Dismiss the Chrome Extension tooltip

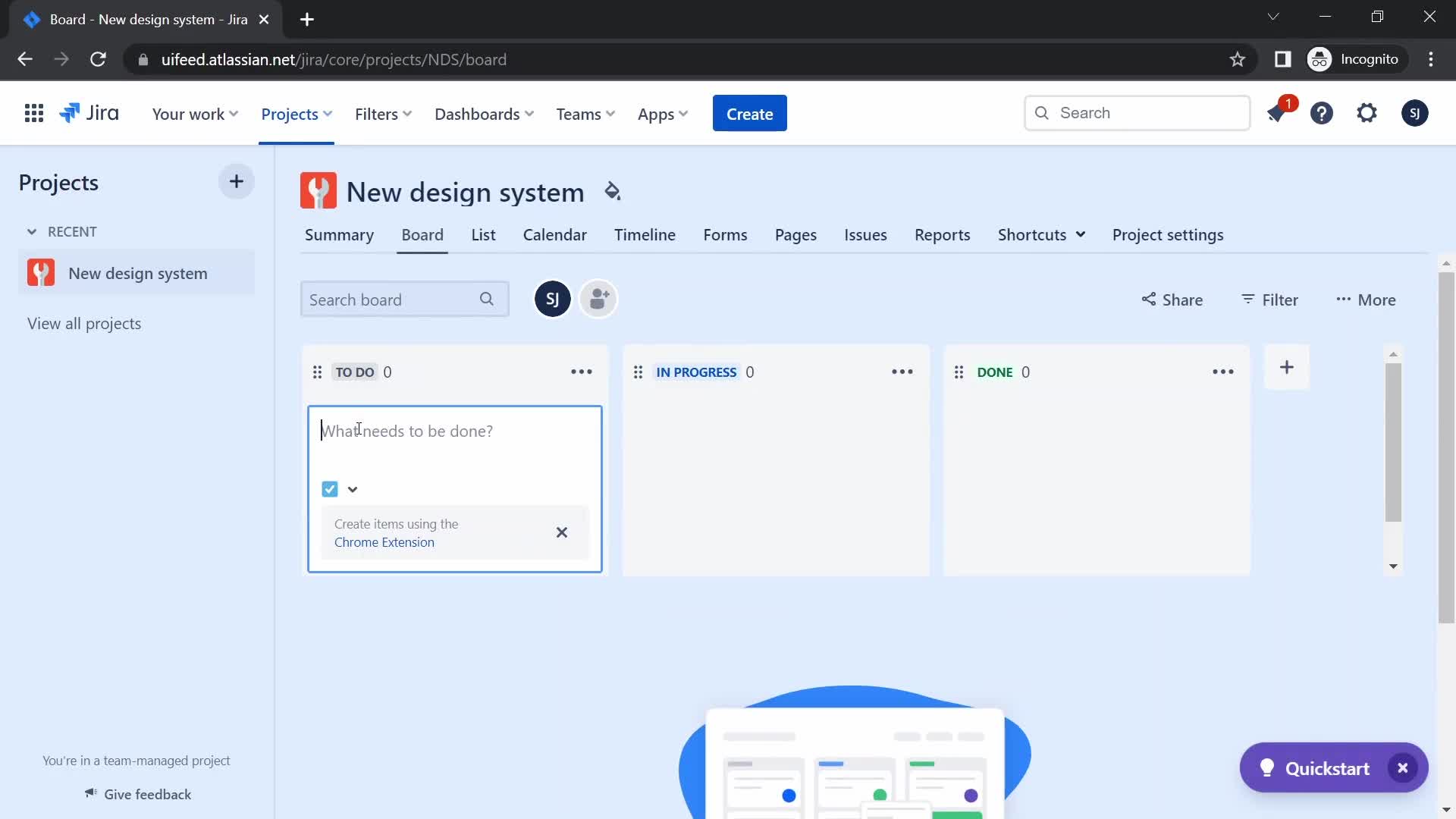(561, 532)
